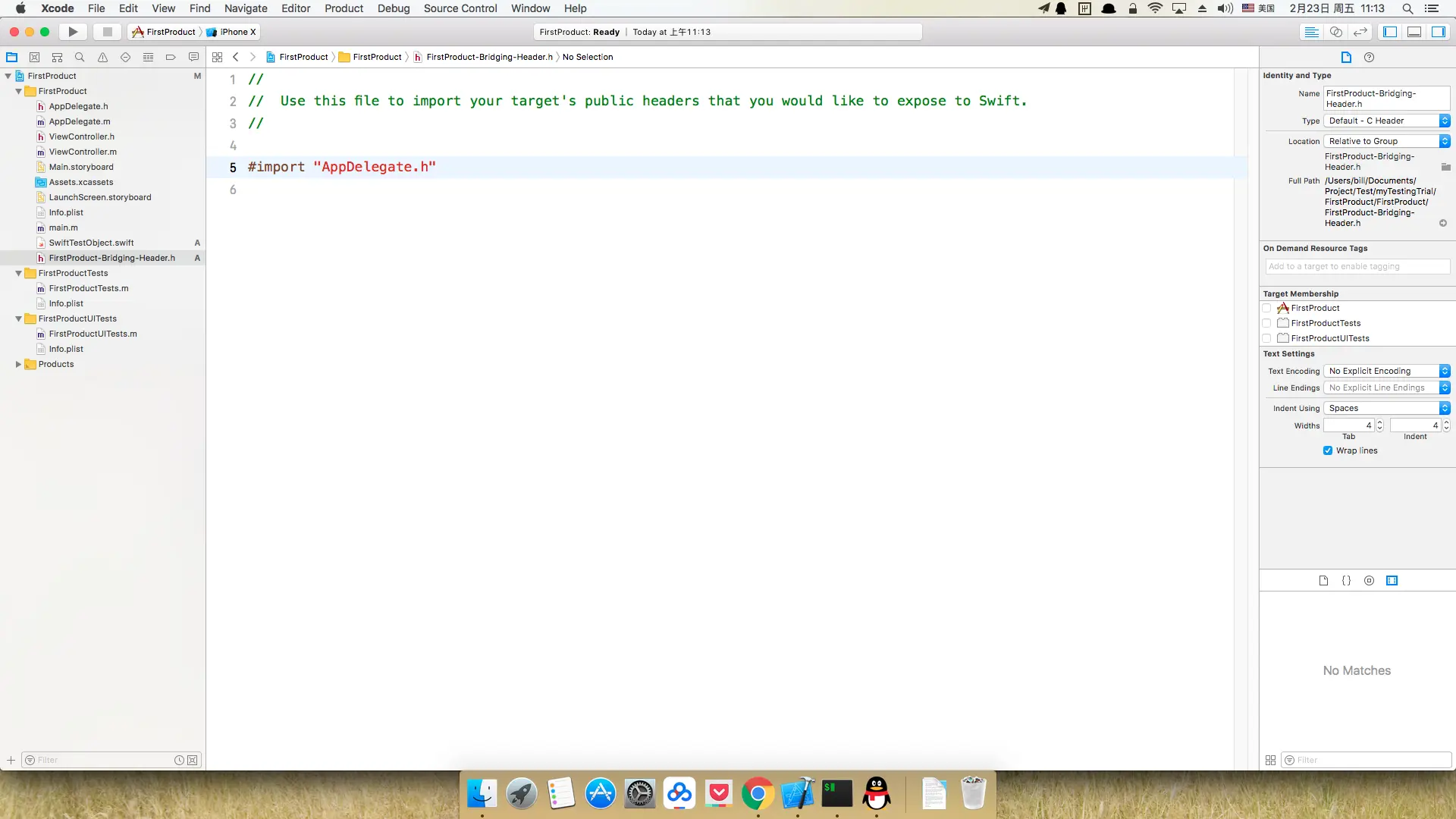The image size is (1456, 819).
Task: Expand the Products folder
Action: [x=18, y=364]
